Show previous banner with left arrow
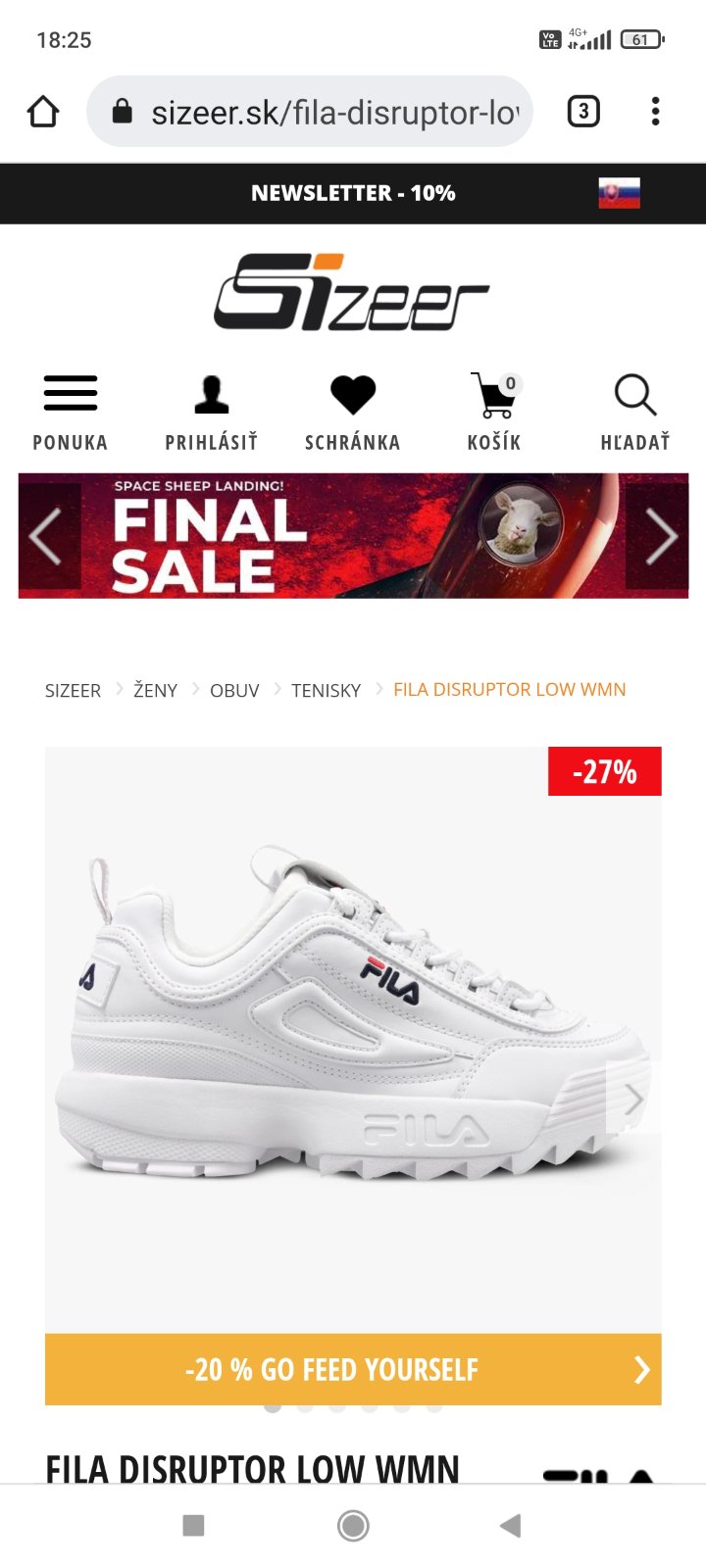The image size is (706, 1568). [x=46, y=536]
